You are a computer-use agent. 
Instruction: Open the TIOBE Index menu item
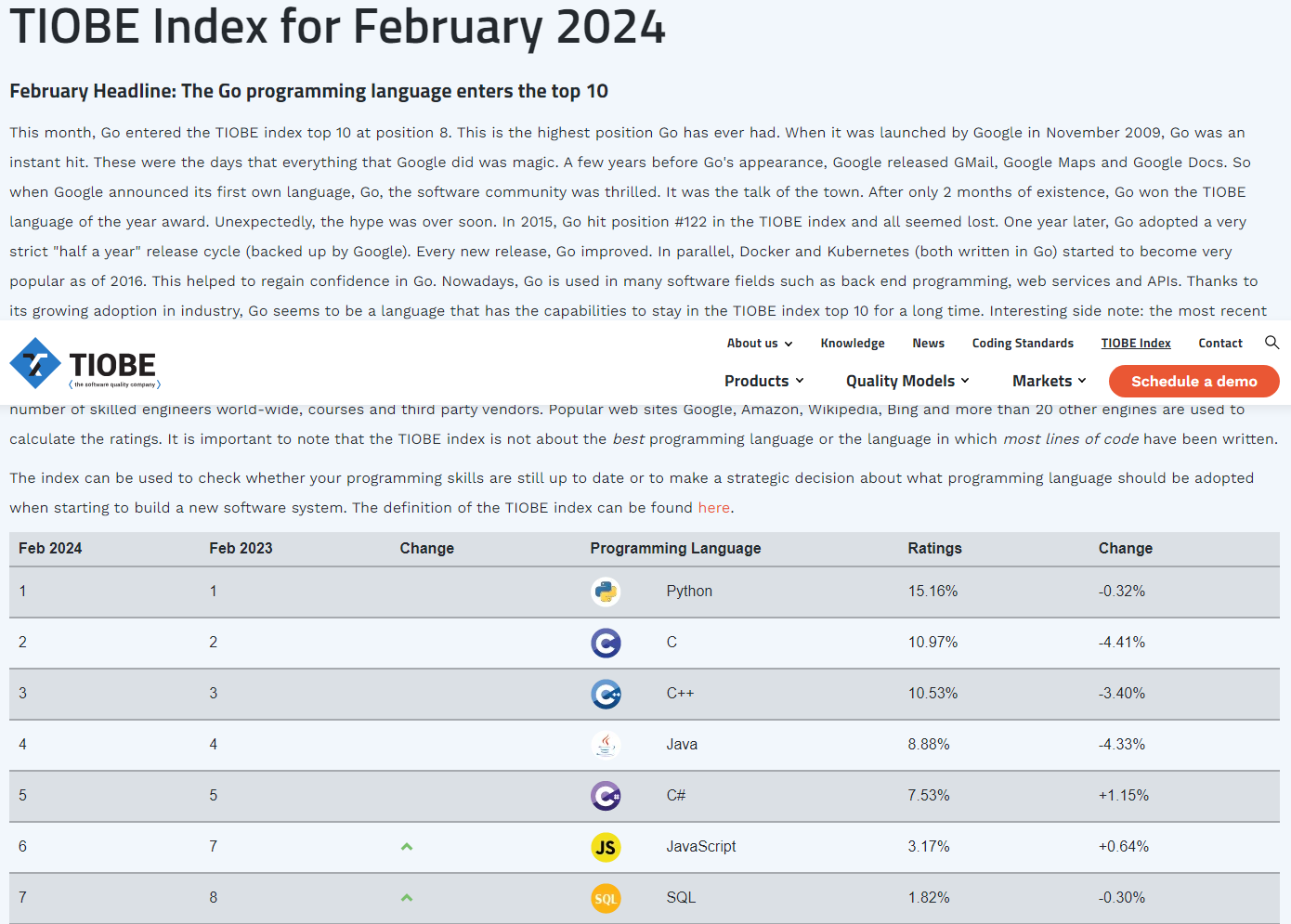[1136, 344]
